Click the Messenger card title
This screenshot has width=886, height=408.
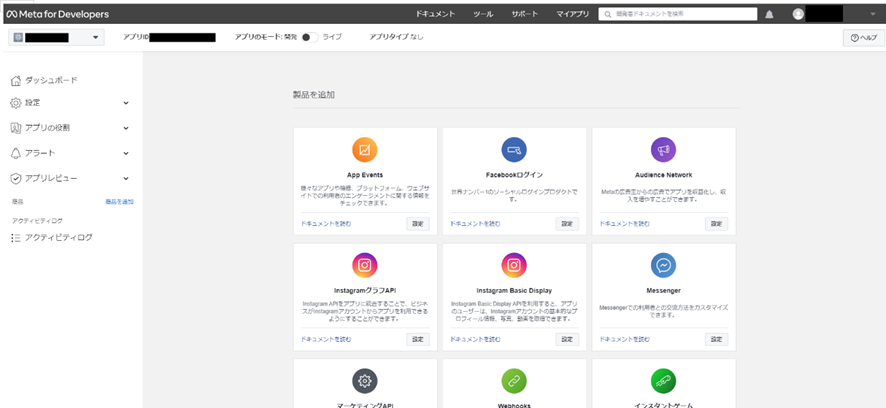coord(663,290)
